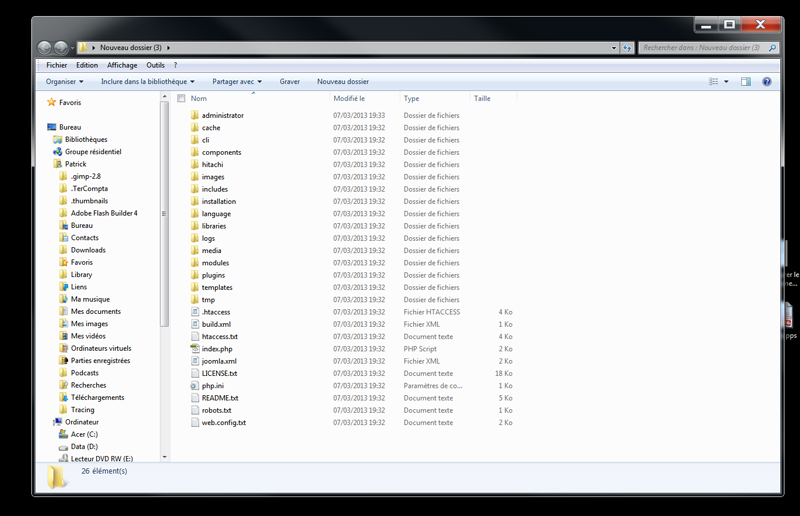
Task: Tick the select-all checkbox beside Nom
Action: [181, 99]
